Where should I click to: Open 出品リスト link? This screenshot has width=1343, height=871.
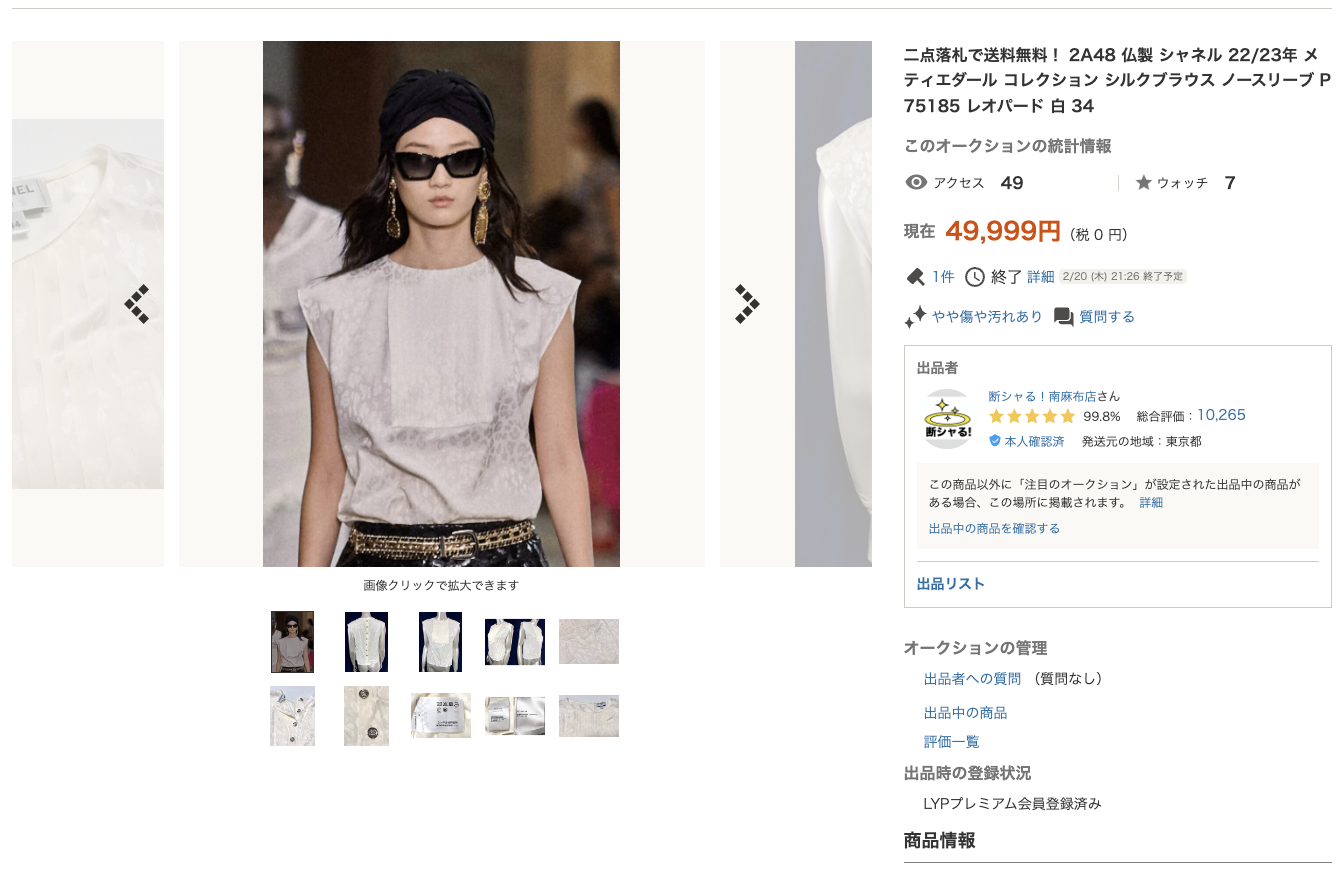point(951,584)
